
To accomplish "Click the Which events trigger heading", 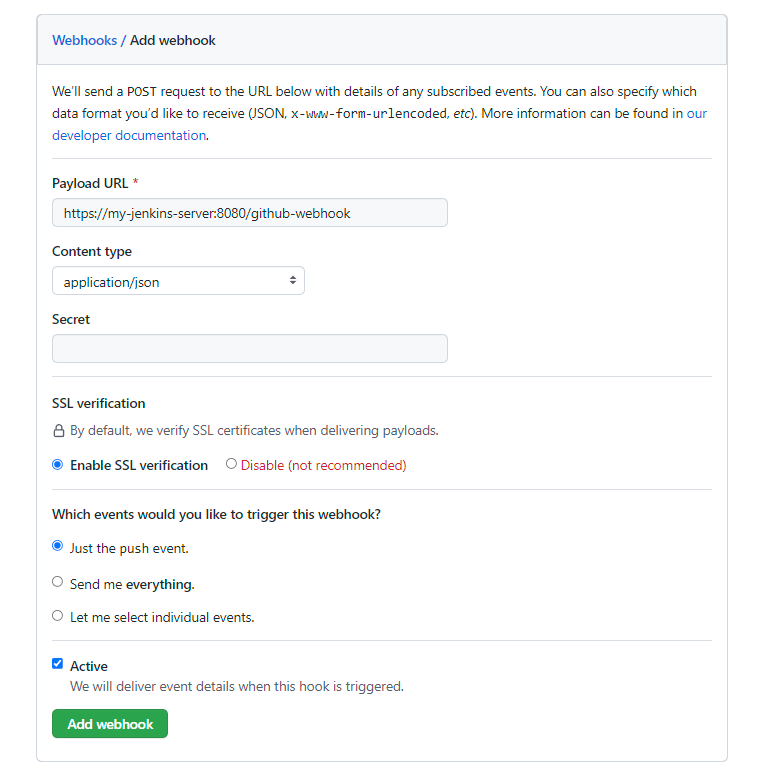I will [x=216, y=515].
